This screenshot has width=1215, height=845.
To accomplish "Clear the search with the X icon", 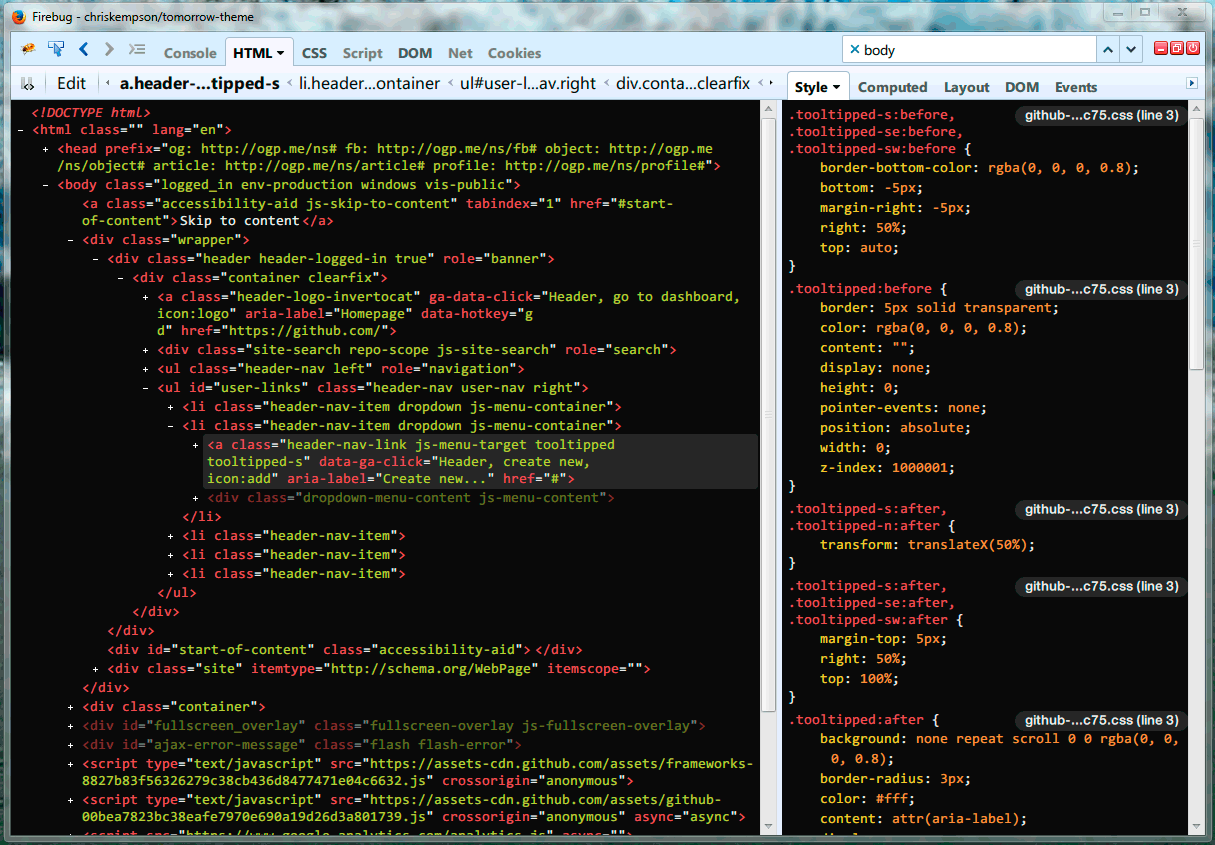I will (x=854, y=49).
